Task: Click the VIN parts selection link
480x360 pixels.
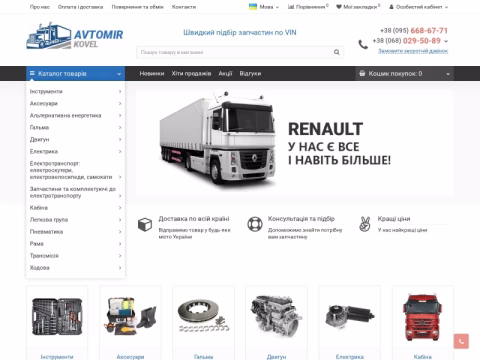Action: point(240,32)
